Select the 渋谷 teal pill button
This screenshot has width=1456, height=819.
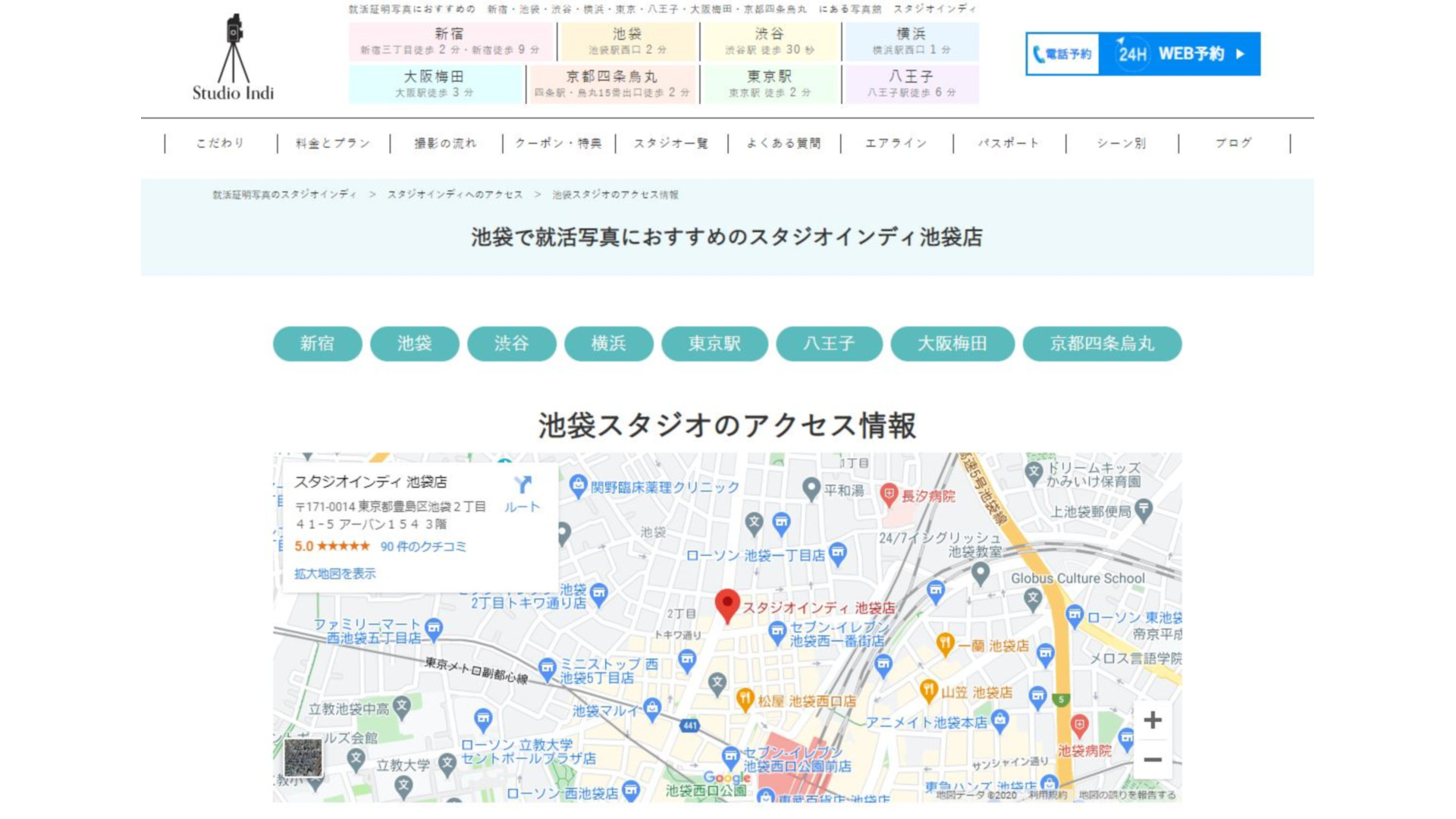511,344
